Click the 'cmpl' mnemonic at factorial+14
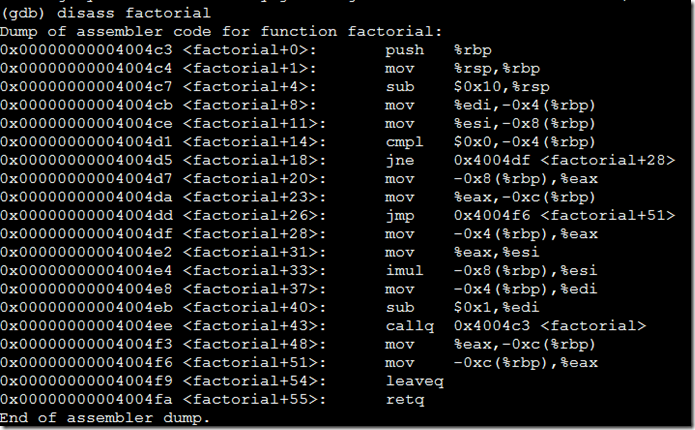The image size is (695, 430). coord(404,142)
